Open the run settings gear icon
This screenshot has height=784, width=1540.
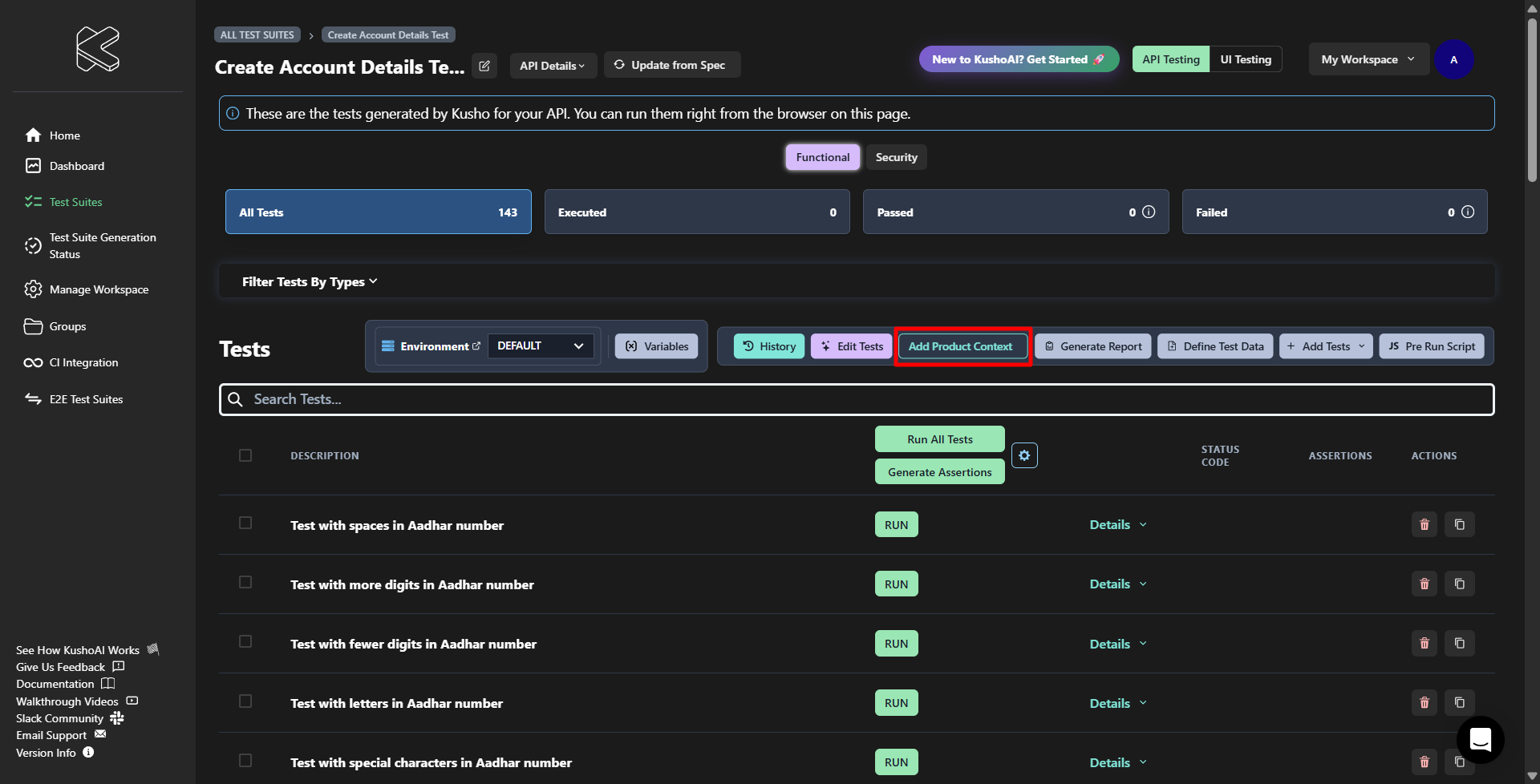(x=1024, y=455)
